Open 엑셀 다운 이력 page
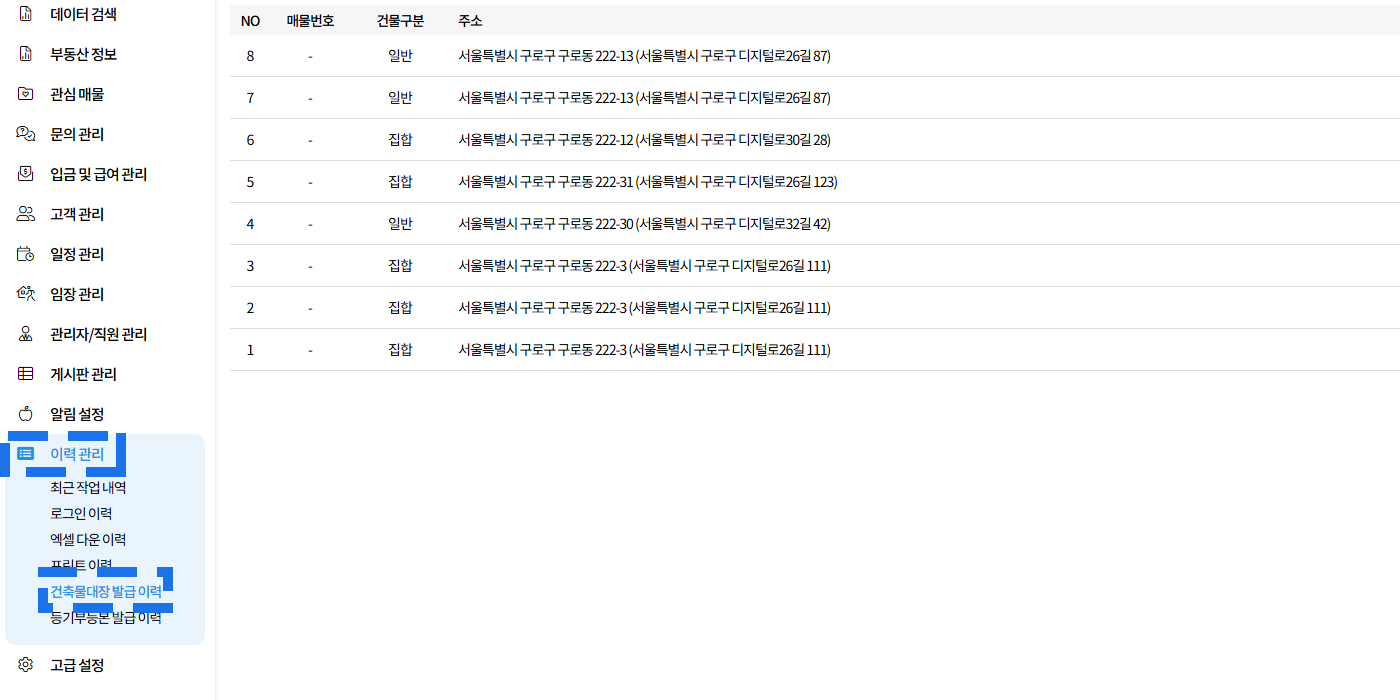The image size is (1400, 700). coord(88,540)
